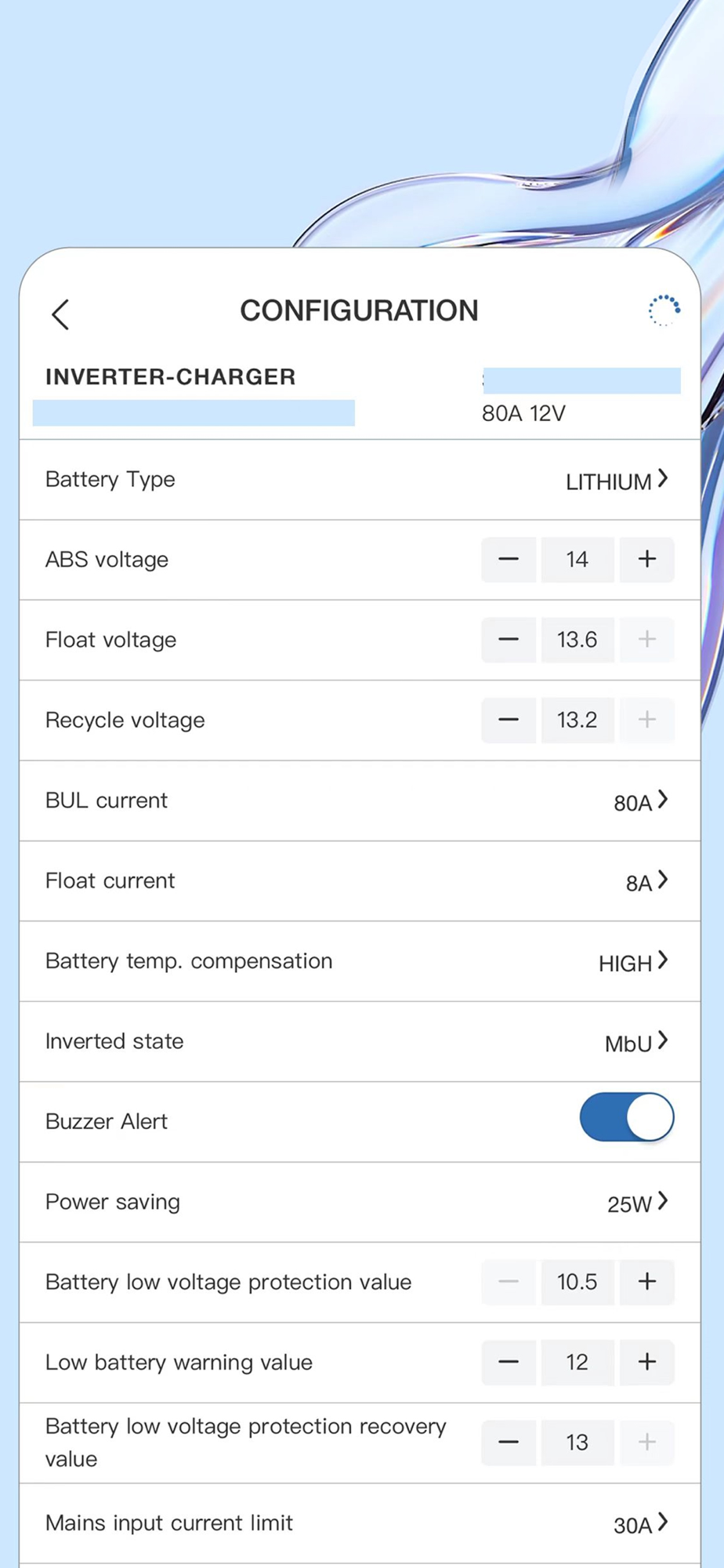724x1568 pixels.
Task: Open BUL current 80A options
Action: (x=640, y=801)
